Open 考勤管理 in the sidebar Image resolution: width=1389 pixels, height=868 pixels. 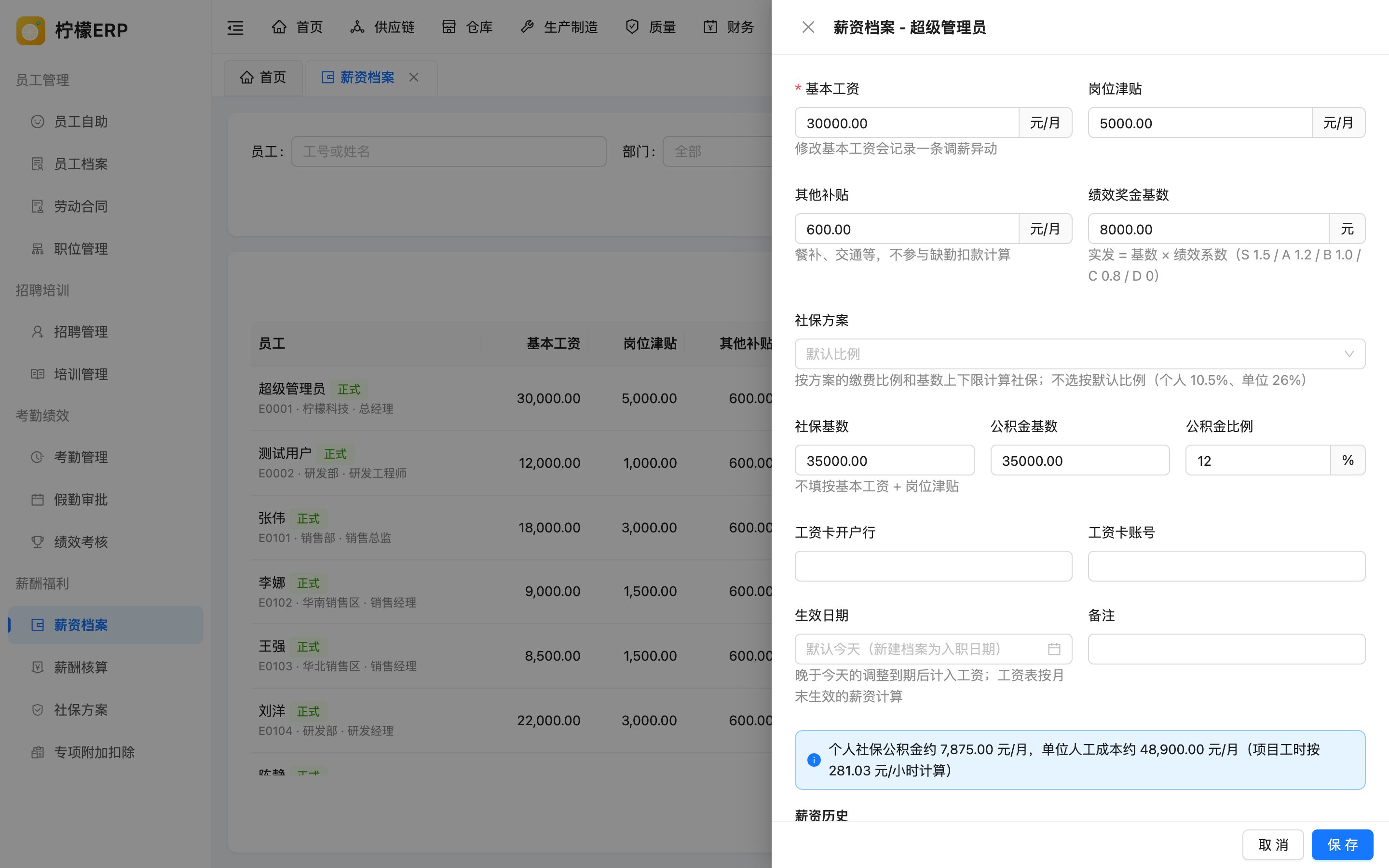click(x=106, y=457)
